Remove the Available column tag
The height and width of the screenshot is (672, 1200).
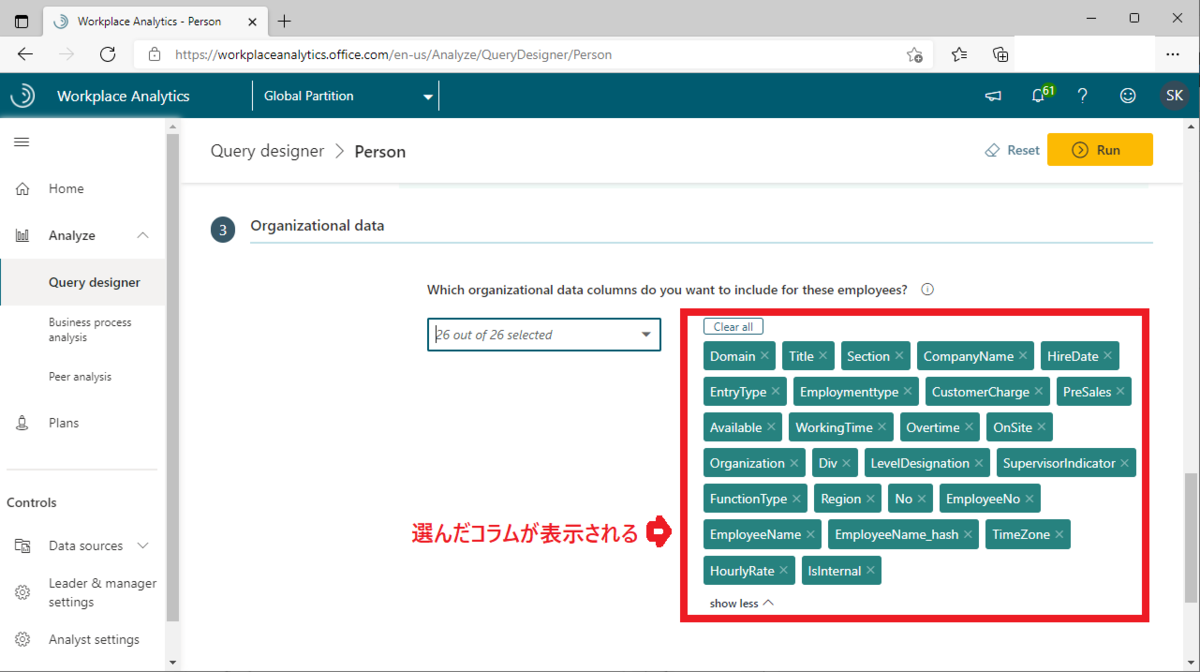(x=771, y=427)
